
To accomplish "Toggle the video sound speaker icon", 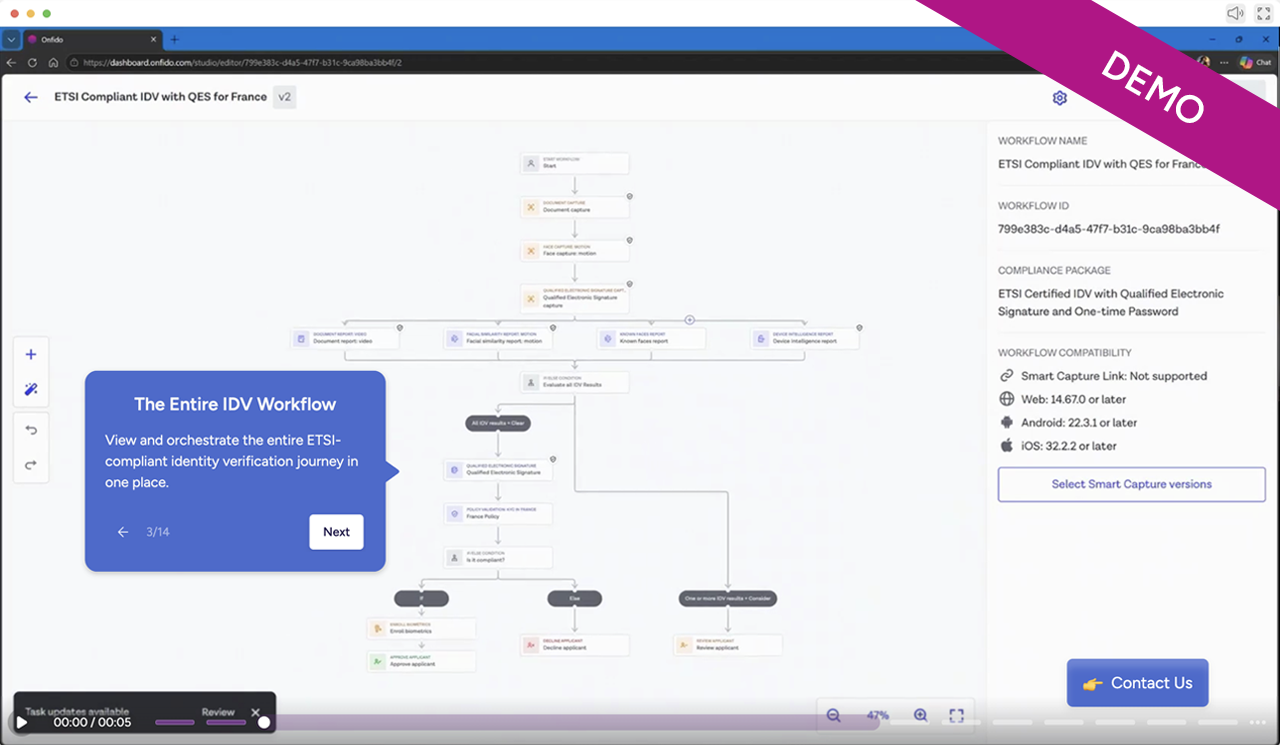I will point(1236,13).
